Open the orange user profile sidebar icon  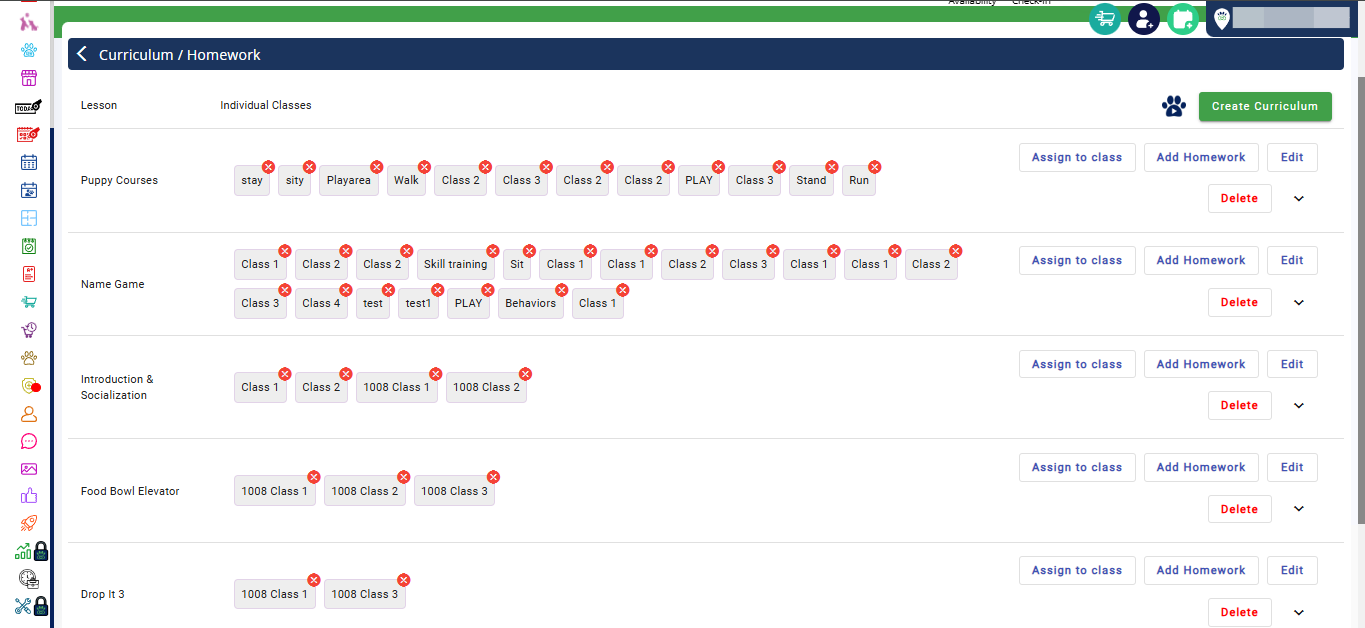tap(29, 414)
